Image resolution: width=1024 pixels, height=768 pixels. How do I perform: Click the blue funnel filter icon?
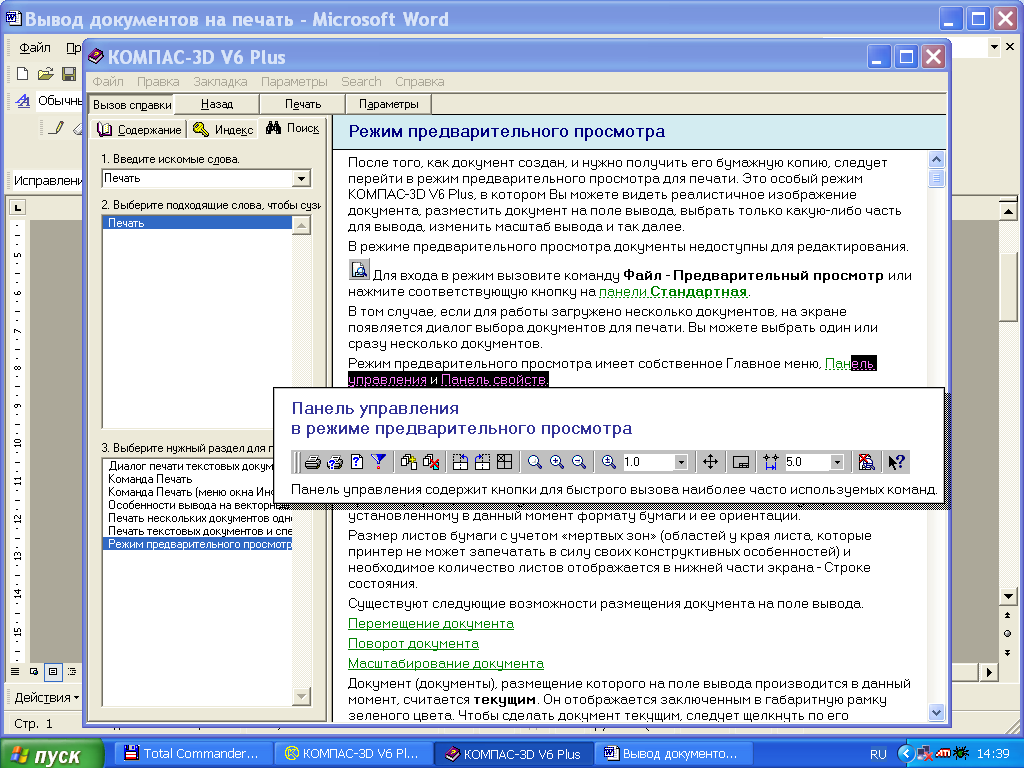[378, 462]
